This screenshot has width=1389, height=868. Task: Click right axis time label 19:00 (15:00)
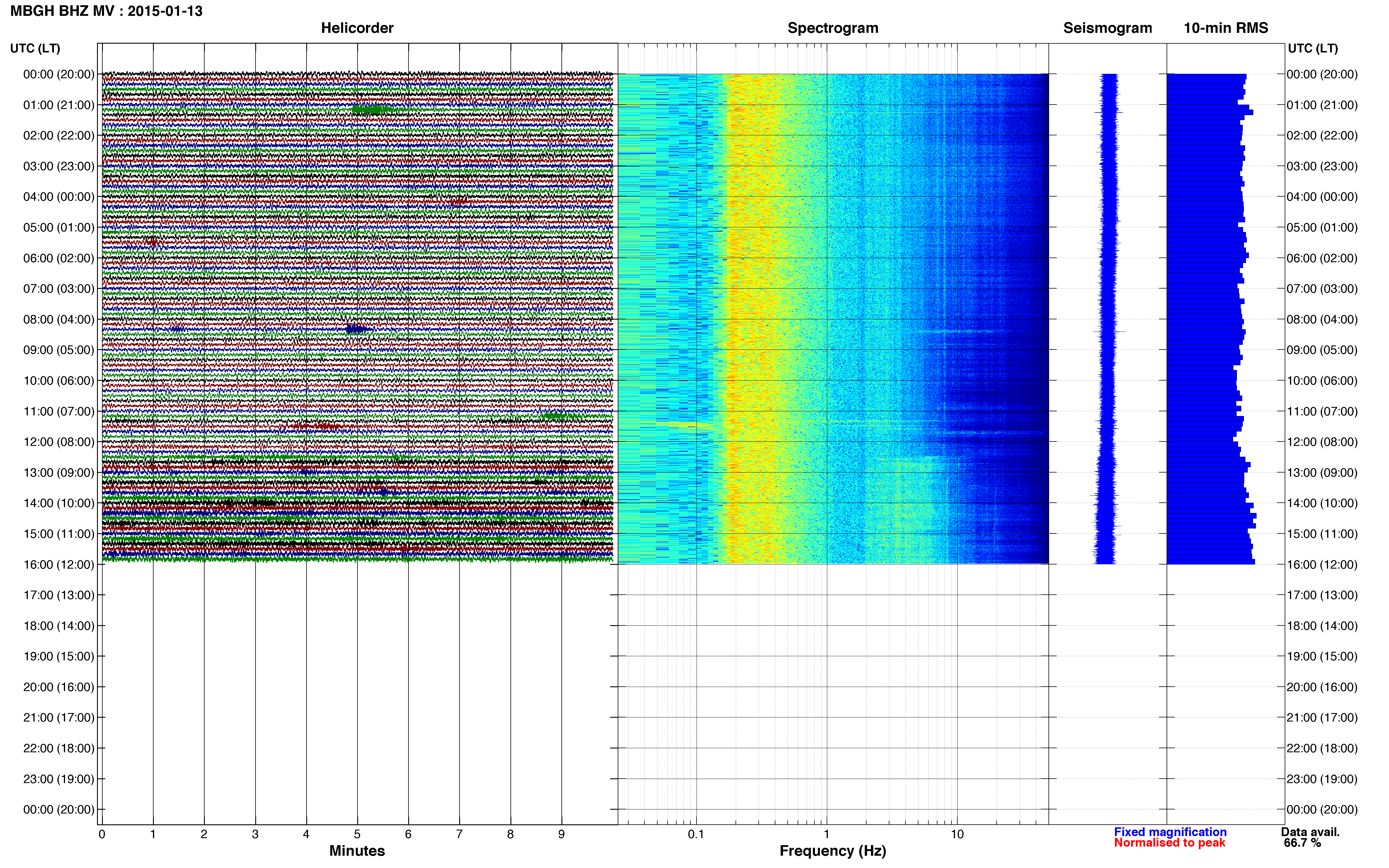point(1322,656)
